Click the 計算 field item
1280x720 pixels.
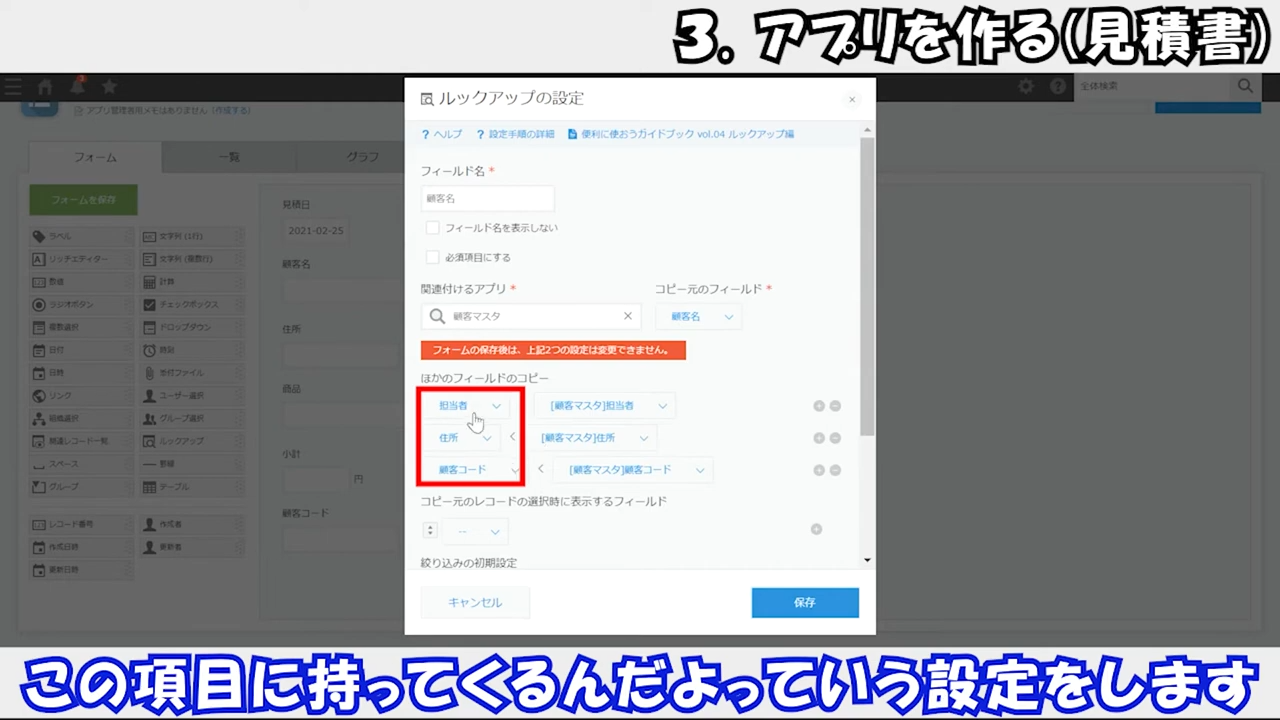click(x=191, y=282)
